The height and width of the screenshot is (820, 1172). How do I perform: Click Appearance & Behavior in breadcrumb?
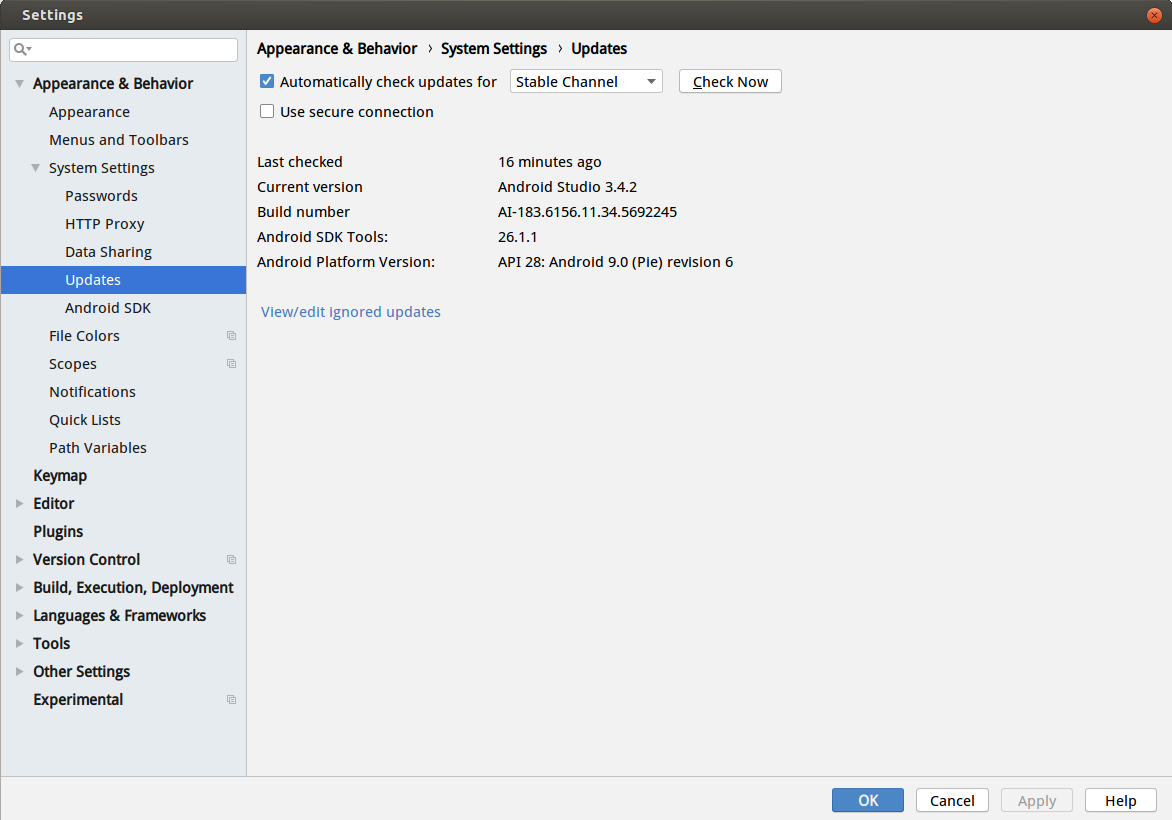[x=337, y=49]
